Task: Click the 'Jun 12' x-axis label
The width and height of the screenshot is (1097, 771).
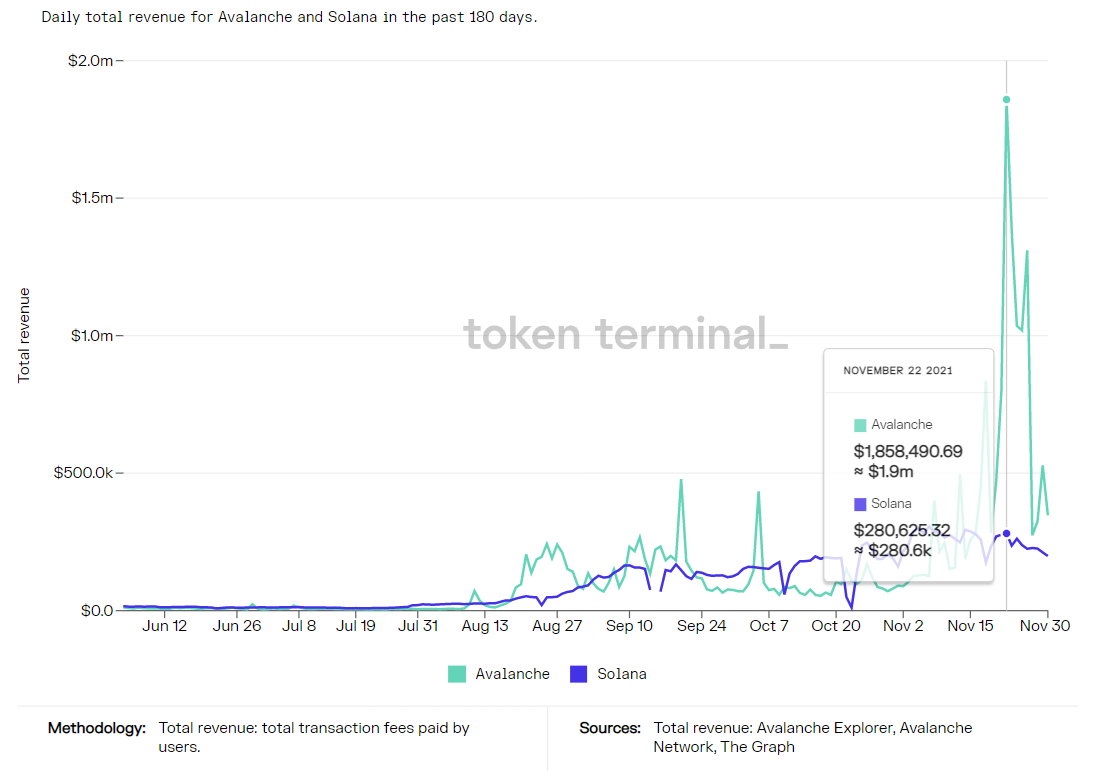Action: point(164,625)
